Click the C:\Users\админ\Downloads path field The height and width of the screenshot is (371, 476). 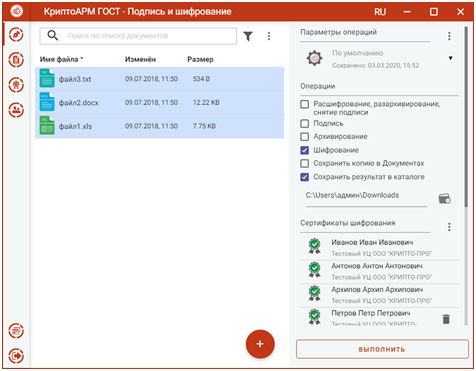[366, 198]
